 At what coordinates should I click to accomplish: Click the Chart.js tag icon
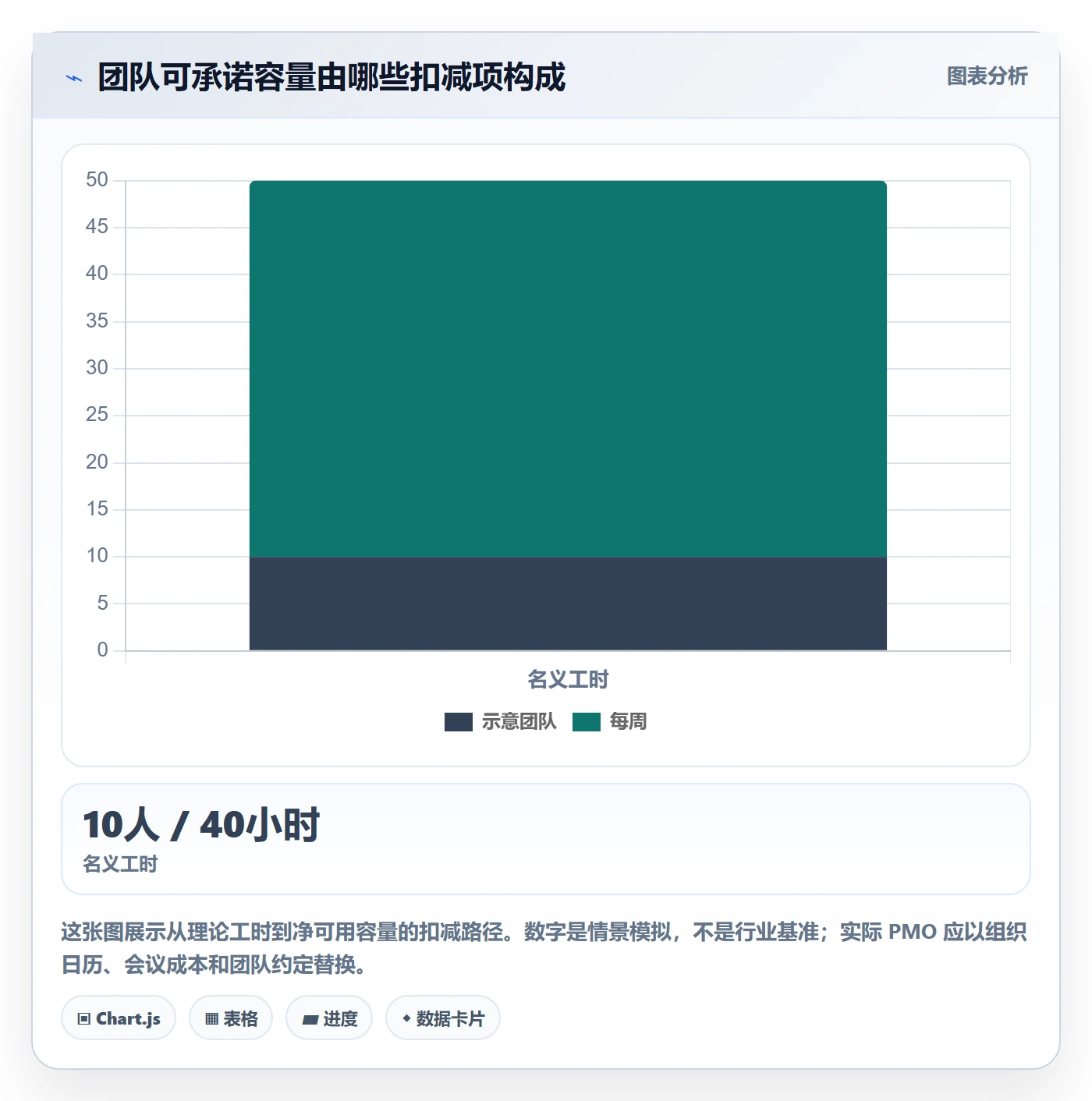(x=84, y=1018)
